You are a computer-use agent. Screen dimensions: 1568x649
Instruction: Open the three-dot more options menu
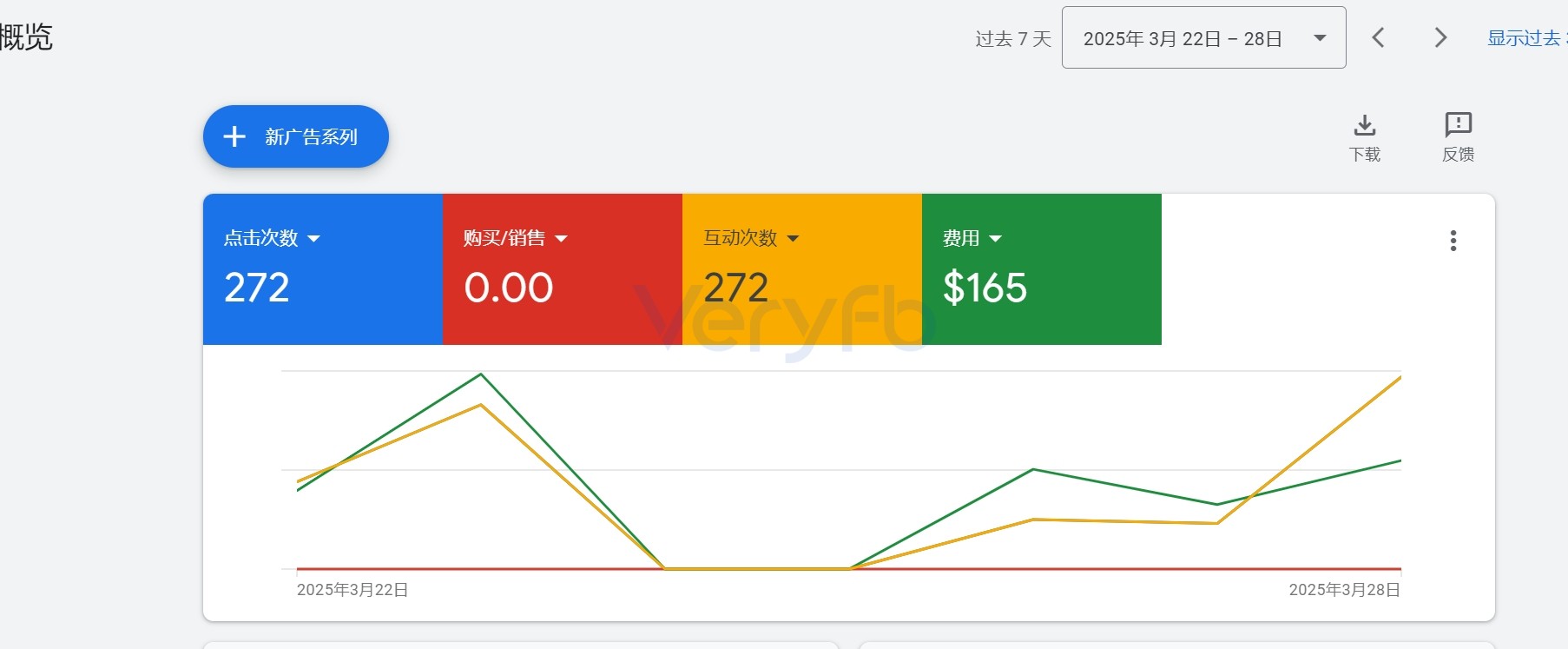pos(1453,241)
